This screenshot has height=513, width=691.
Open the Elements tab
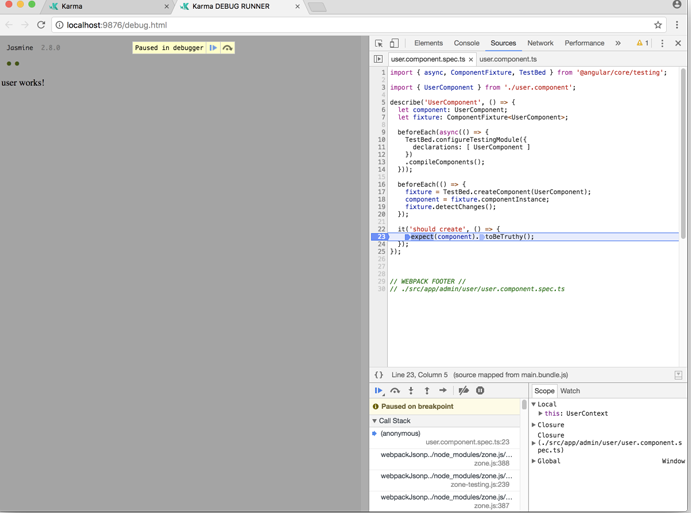[428, 43]
